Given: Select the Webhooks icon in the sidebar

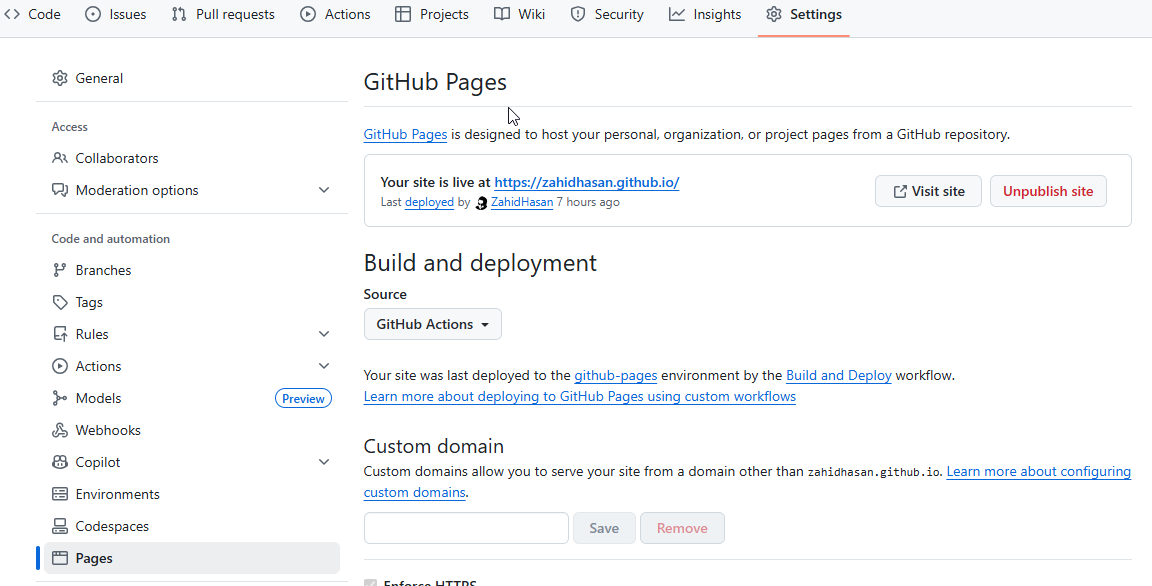Looking at the screenshot, I should 60,430.
